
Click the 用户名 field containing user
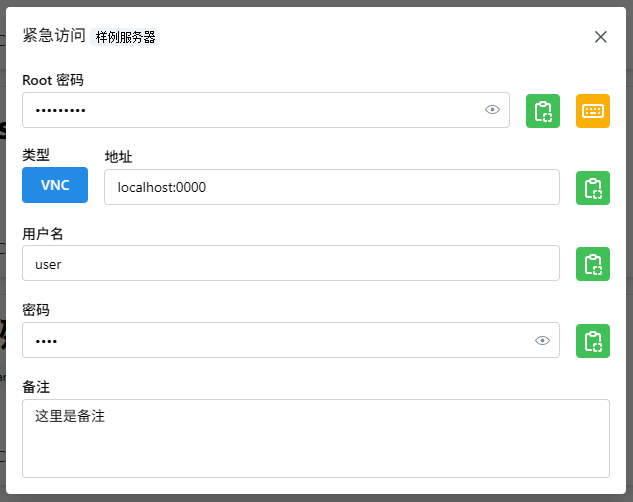click(290, 263)
